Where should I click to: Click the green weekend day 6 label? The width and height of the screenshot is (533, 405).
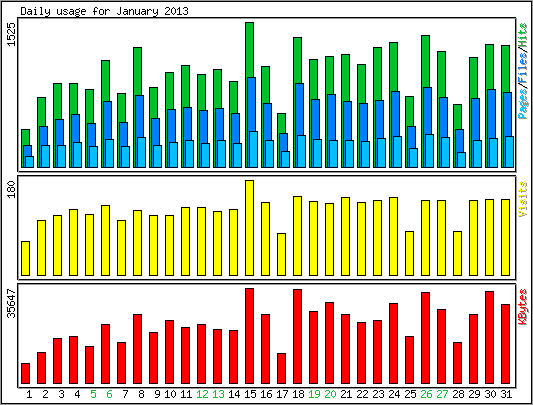tap(109, 394)
